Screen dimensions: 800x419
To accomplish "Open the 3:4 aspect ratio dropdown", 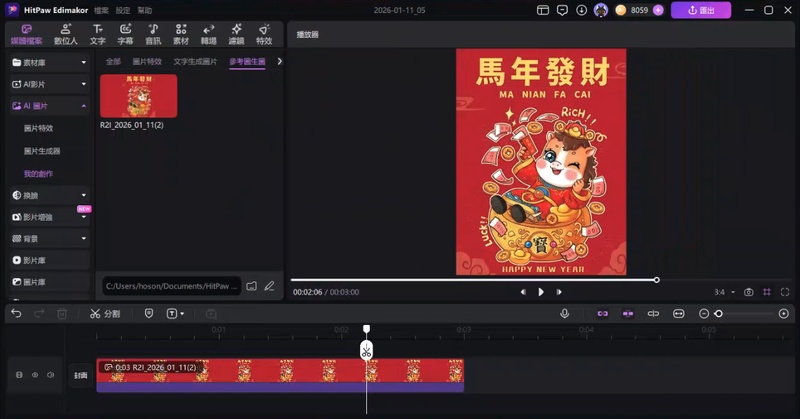I will click(724, 292).
